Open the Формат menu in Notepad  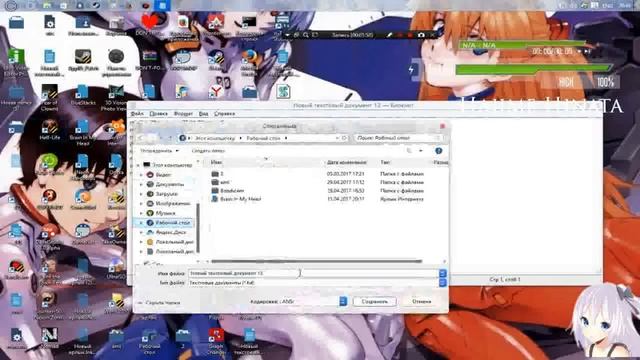(183, 113)
